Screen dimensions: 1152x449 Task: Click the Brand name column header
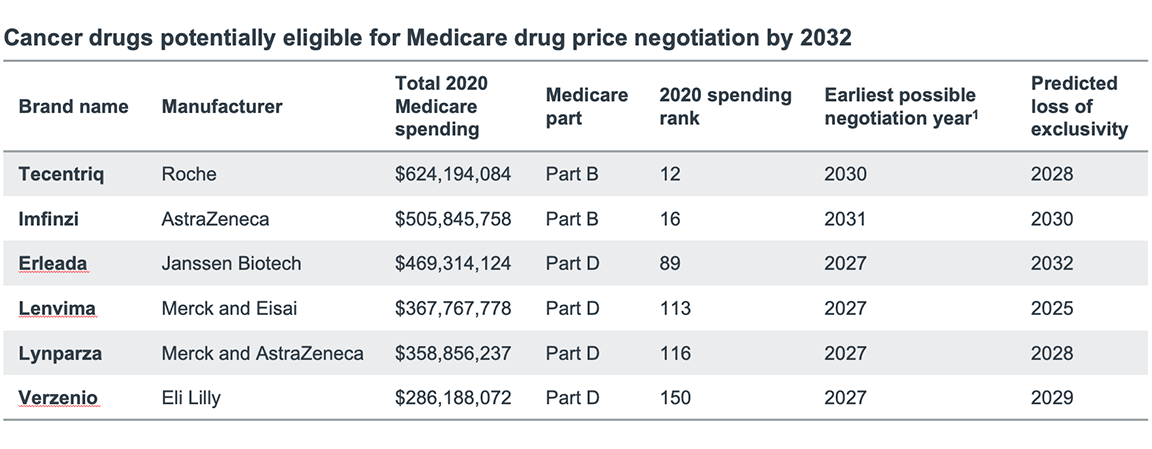[73, 107]
